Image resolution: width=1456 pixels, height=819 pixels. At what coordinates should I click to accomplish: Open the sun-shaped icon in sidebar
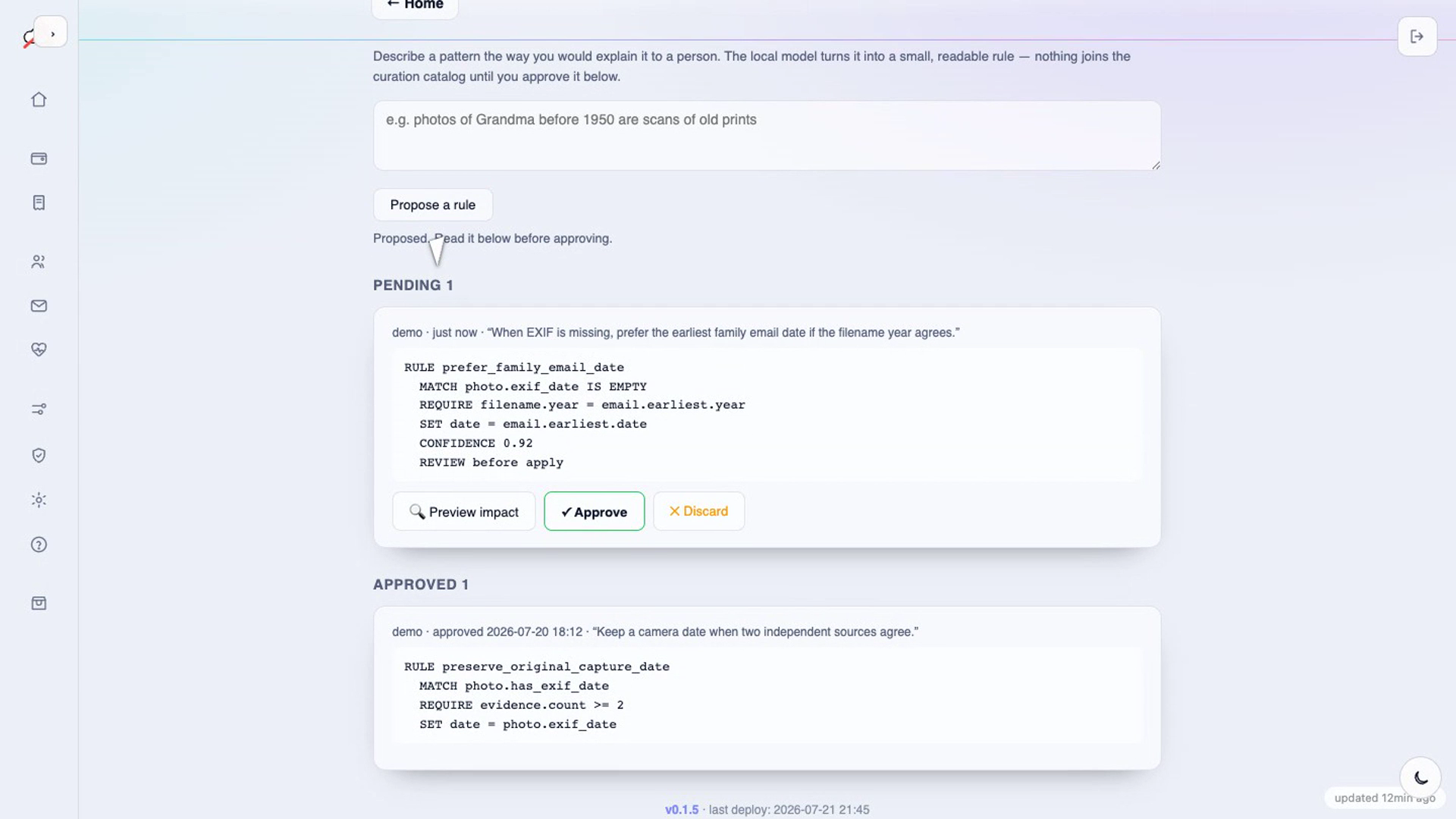(x=39, y=500)
